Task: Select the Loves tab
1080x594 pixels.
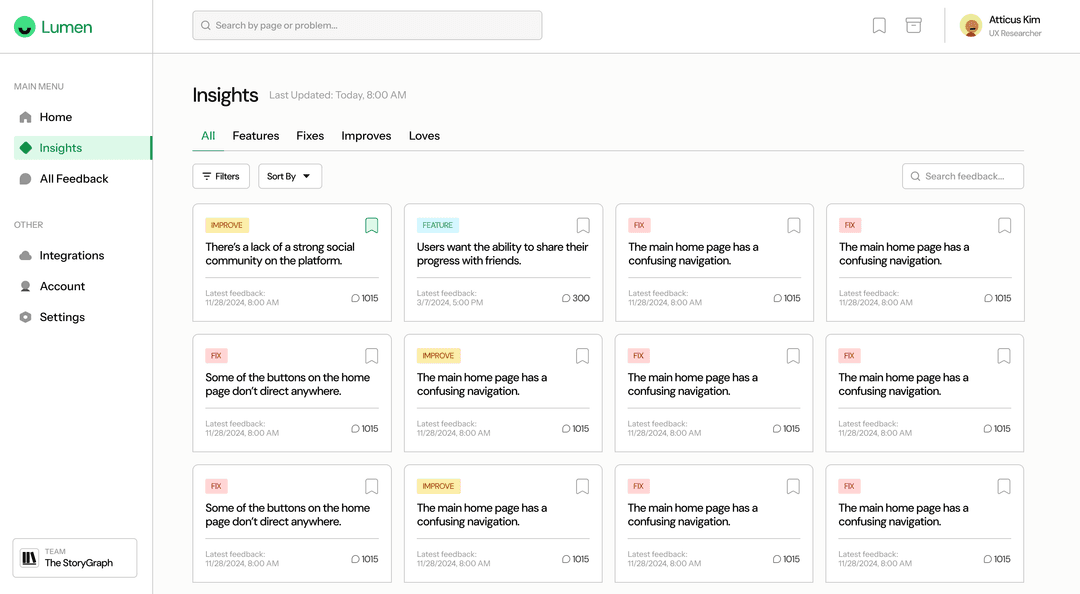Action: click(x=424, y=135)
